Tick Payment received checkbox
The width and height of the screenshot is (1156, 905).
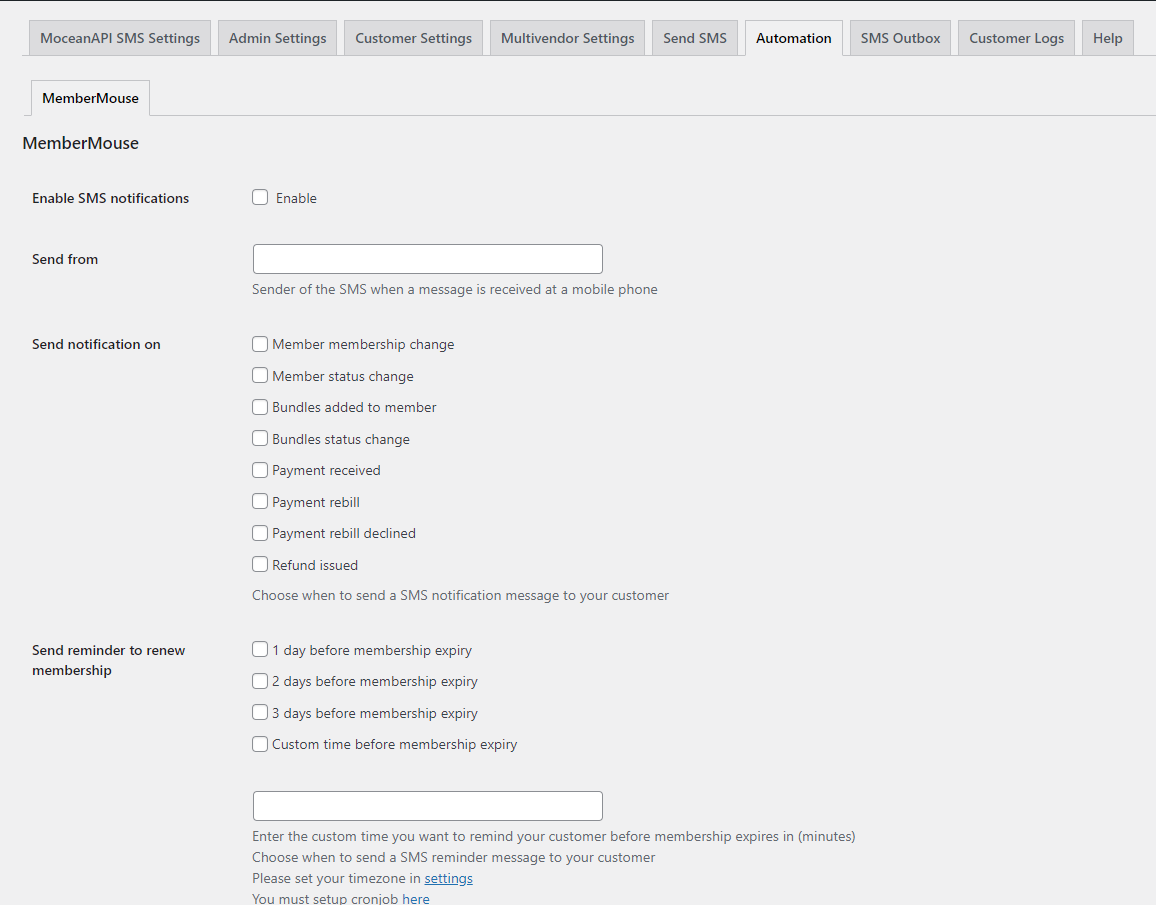(260, 470)
